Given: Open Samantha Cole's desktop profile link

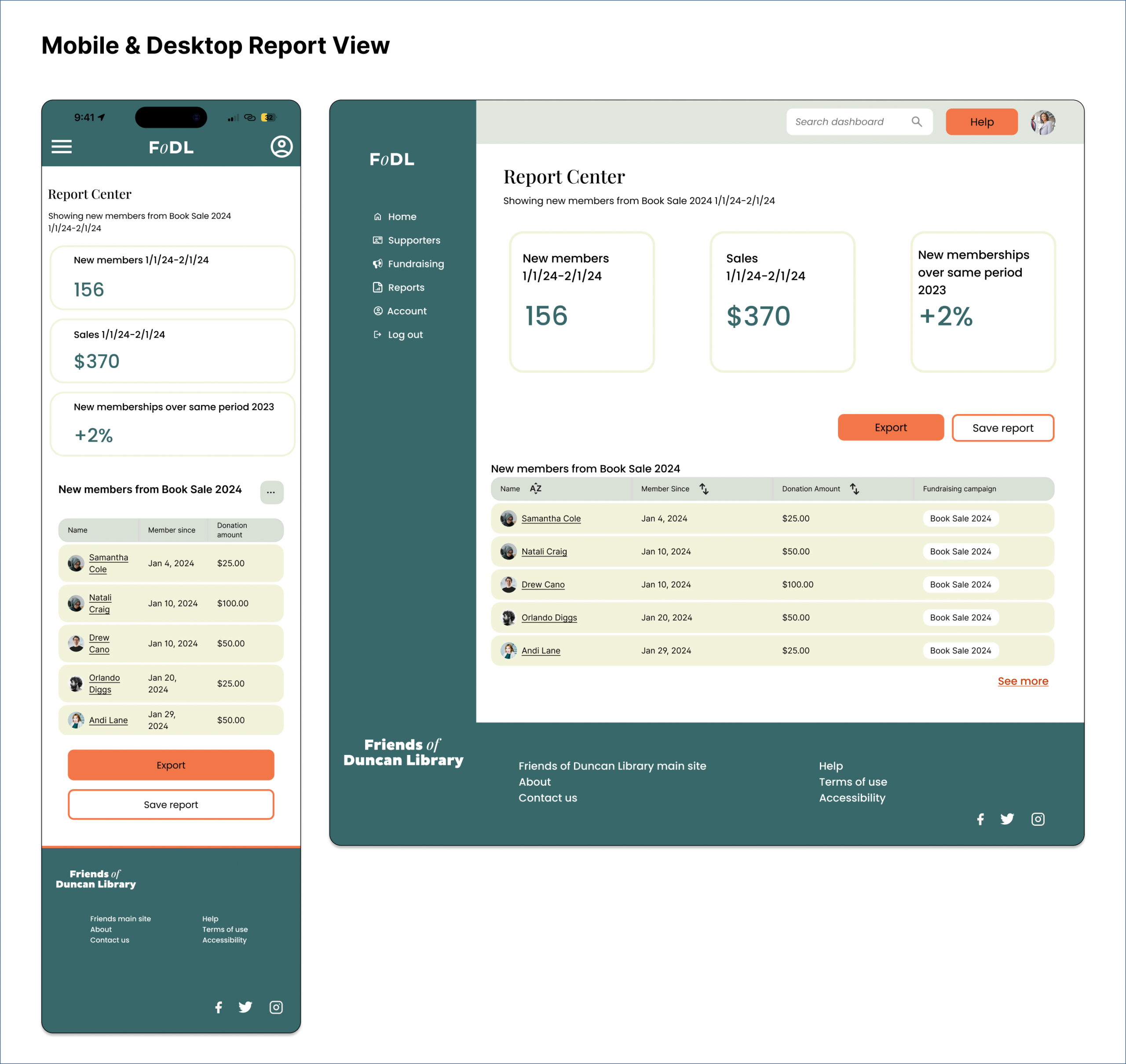Looking at the screenshot, I should tap(551, 518).
